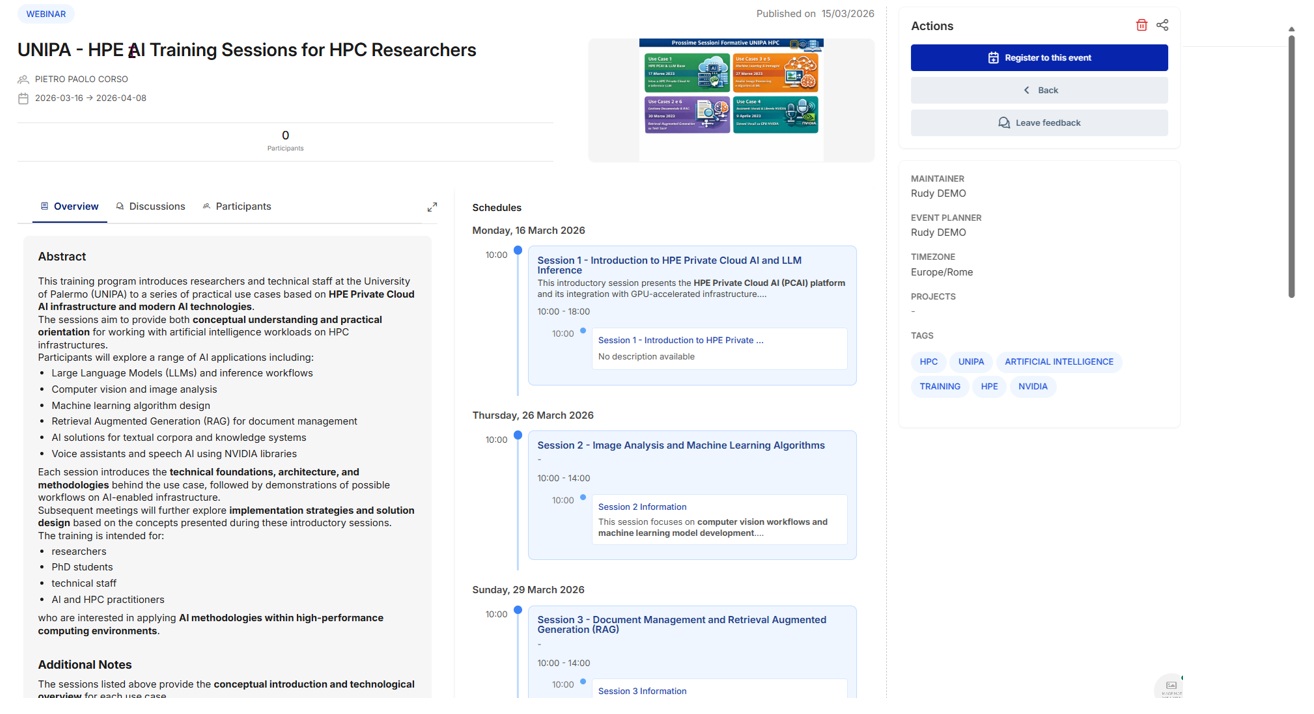Click the Thursday 26 March timeline dot

point(518,435)
